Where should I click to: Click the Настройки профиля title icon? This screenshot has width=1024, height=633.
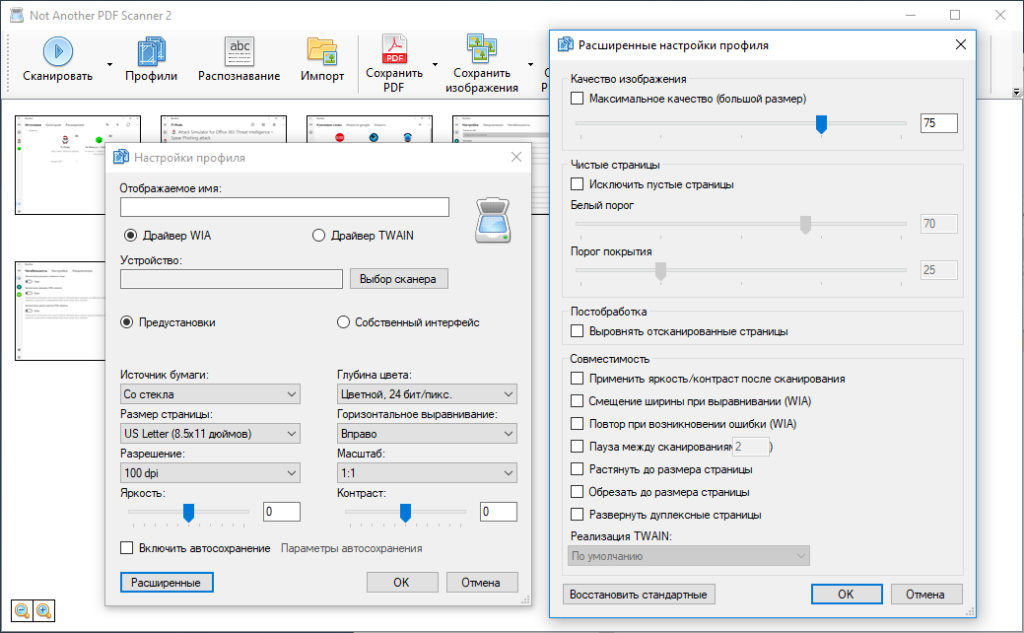coord(121,157)
